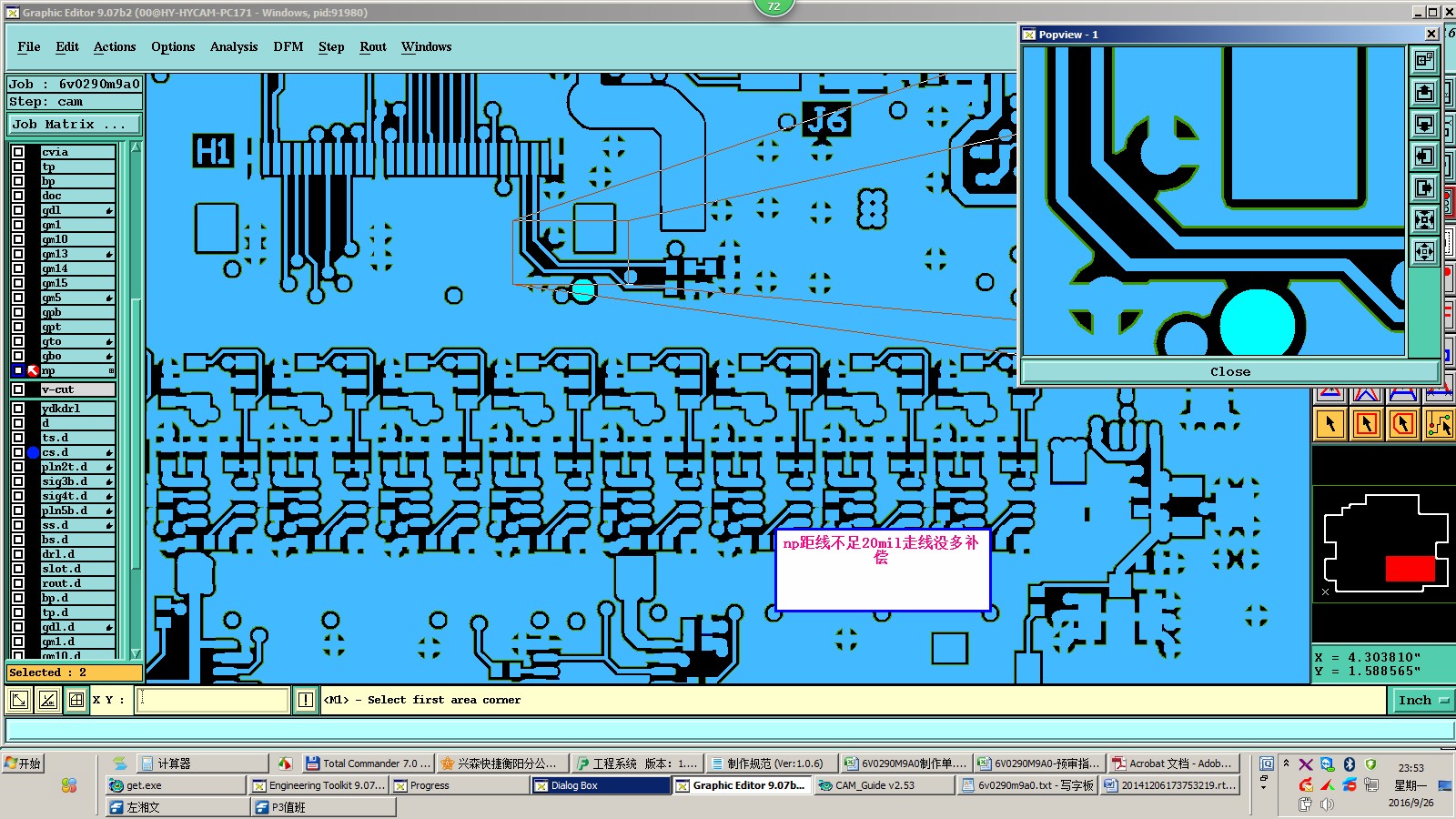Select the ydkdrl layer name
Screen dimensions: 1456x819
click(x=77, y=409)
